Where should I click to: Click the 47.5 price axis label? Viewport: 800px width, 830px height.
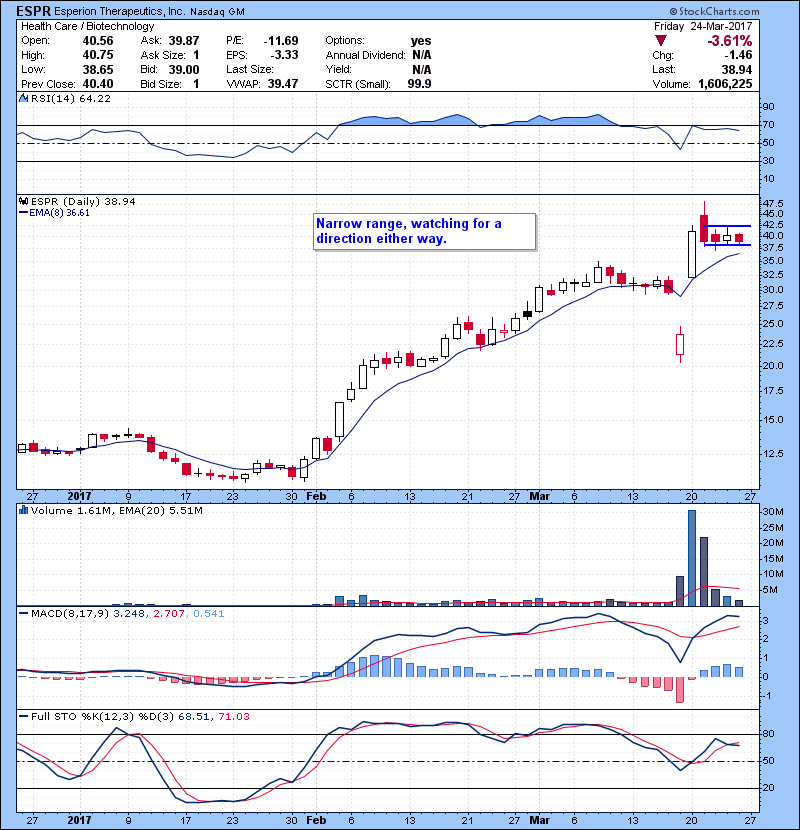tap(771, 203)
